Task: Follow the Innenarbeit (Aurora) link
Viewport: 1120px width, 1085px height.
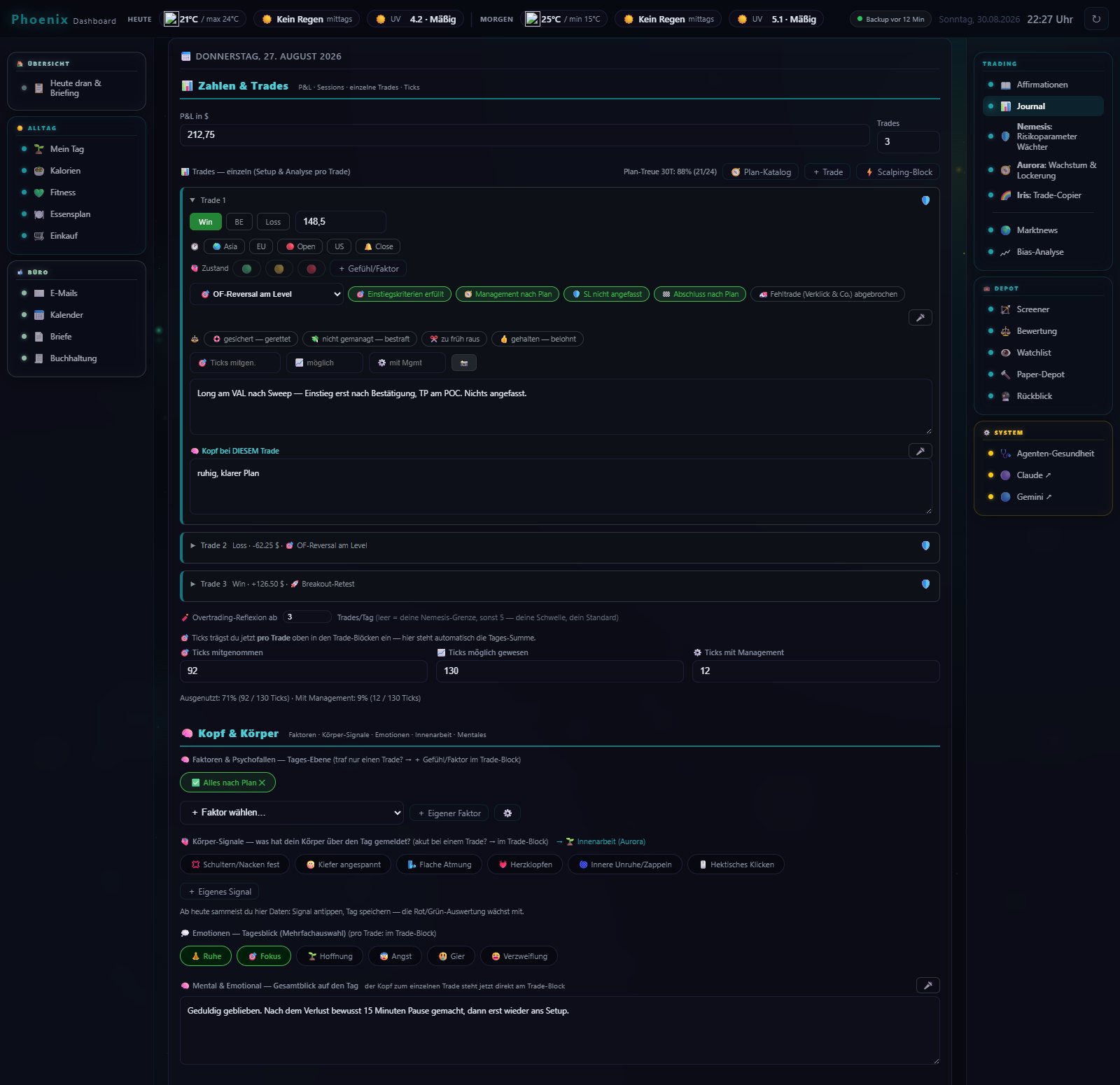Action: (x=605, y=841)
